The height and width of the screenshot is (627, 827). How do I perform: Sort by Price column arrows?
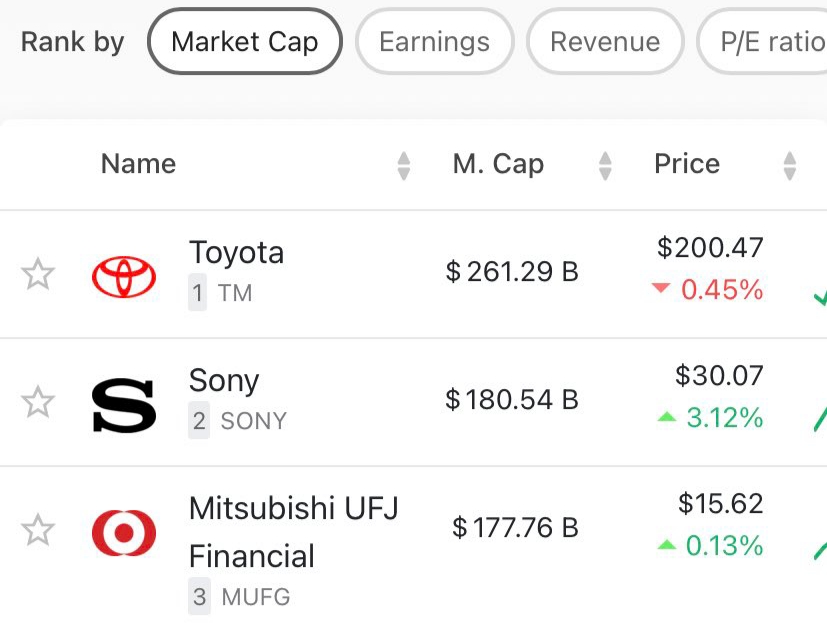[790, 165]
